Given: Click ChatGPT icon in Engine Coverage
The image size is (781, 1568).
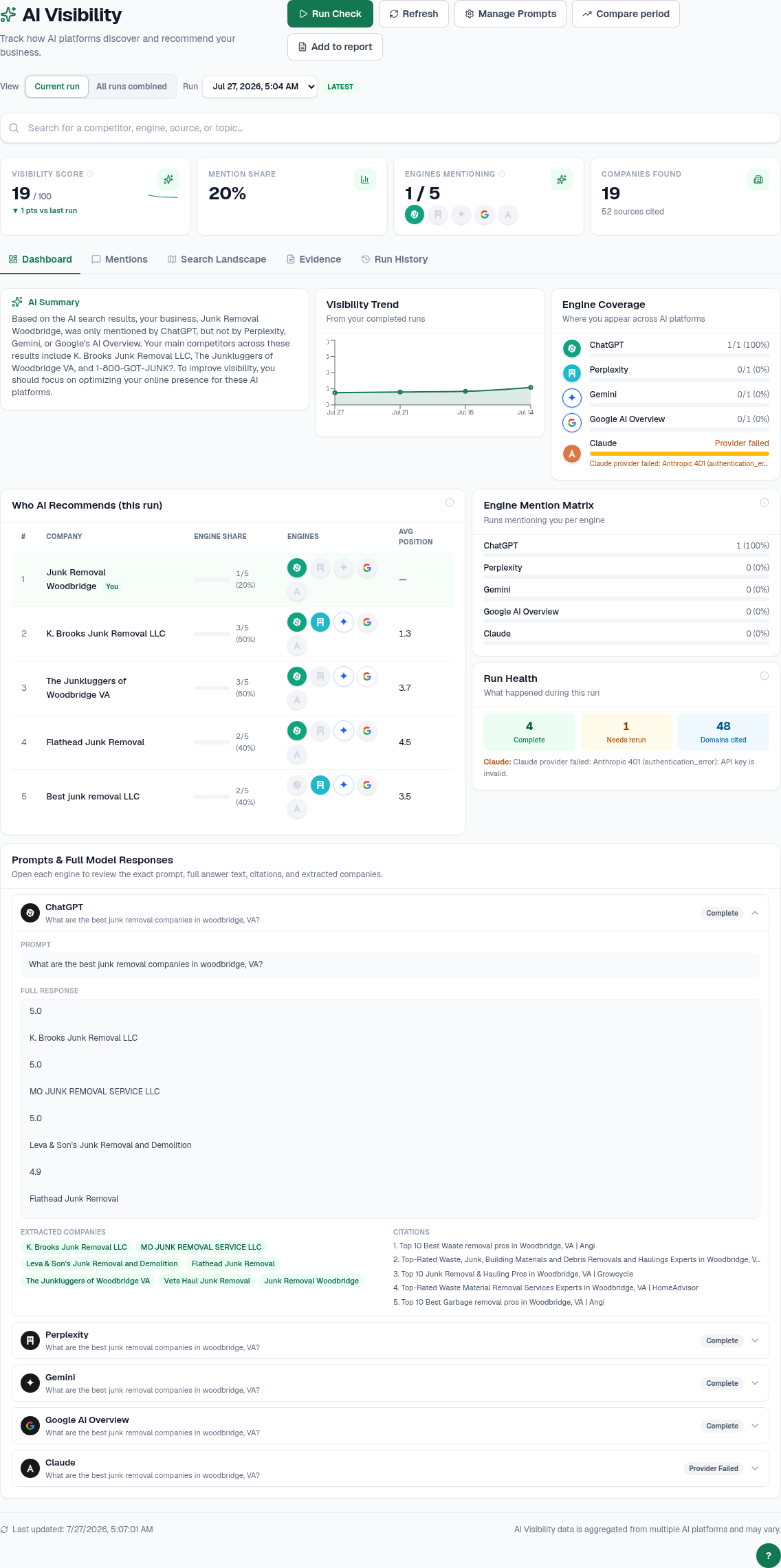Looking at the screenshot, I should [572, 349].
